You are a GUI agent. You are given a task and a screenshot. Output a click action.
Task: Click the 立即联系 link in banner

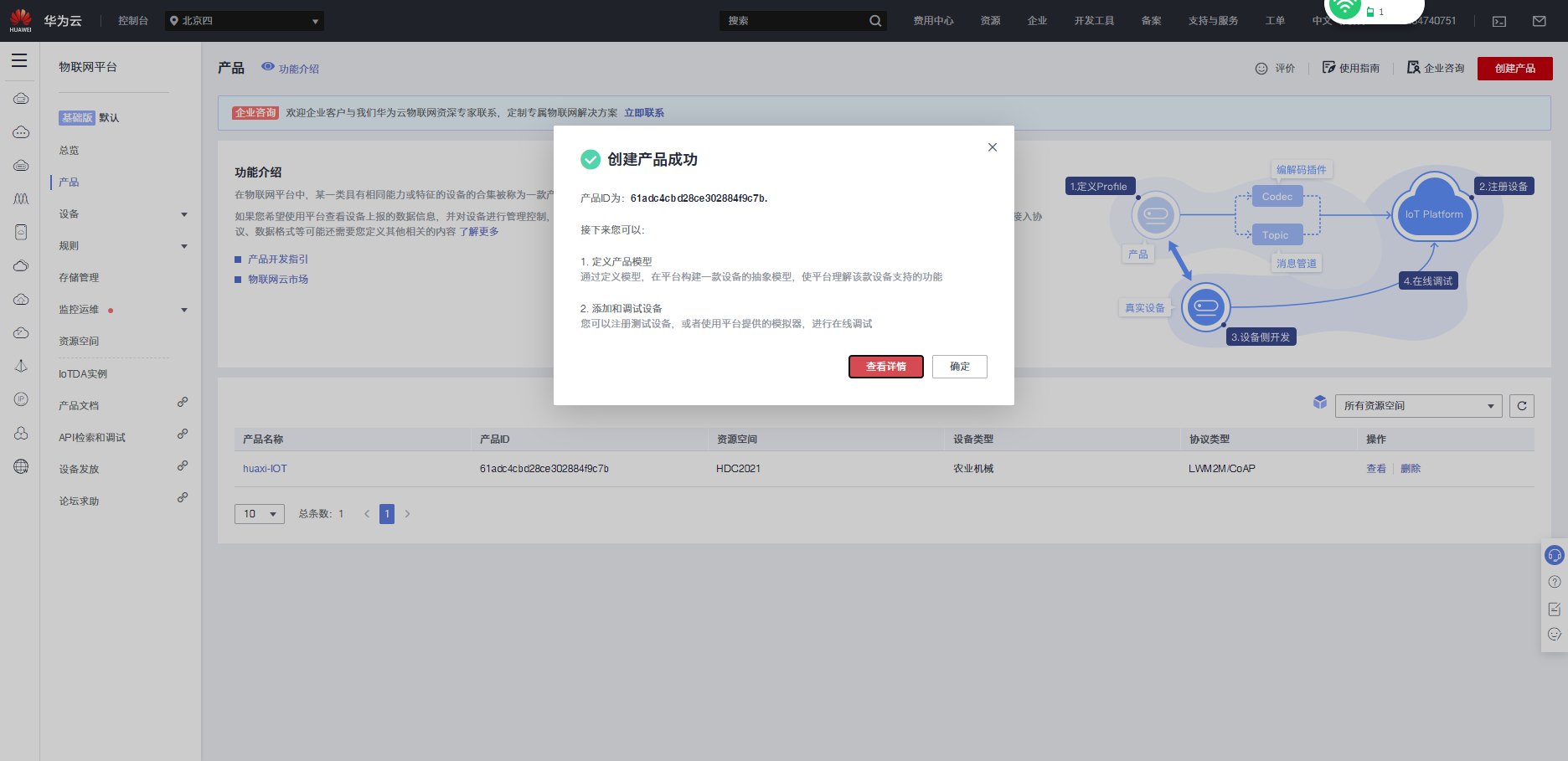pyautogui.click(x=644, y=113)
